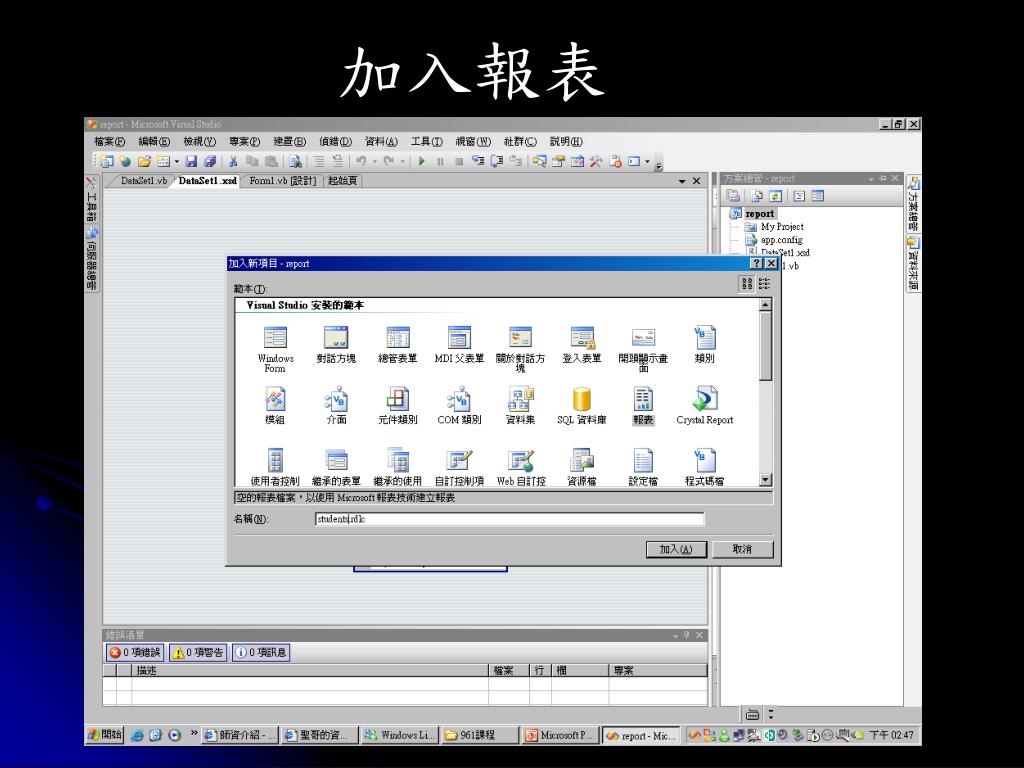Open the 工具箱 toolbox side tab

point(92,200)
